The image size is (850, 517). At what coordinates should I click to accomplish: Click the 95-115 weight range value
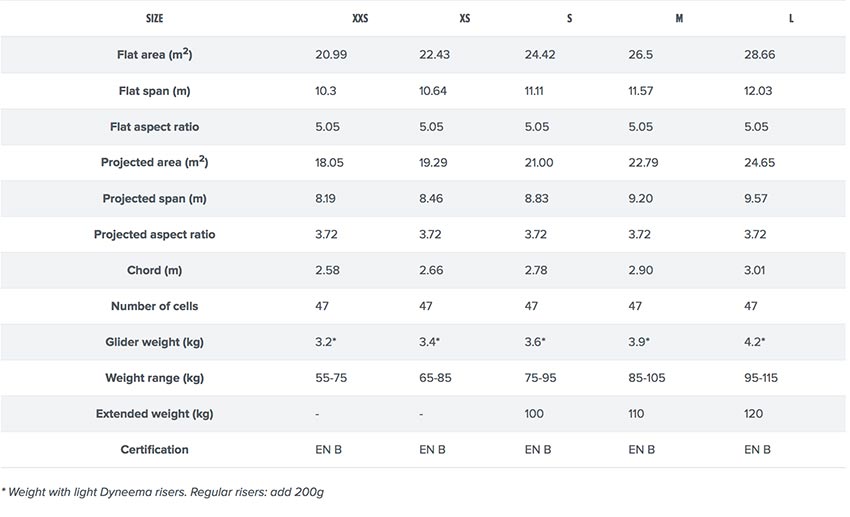coord(761,378)
